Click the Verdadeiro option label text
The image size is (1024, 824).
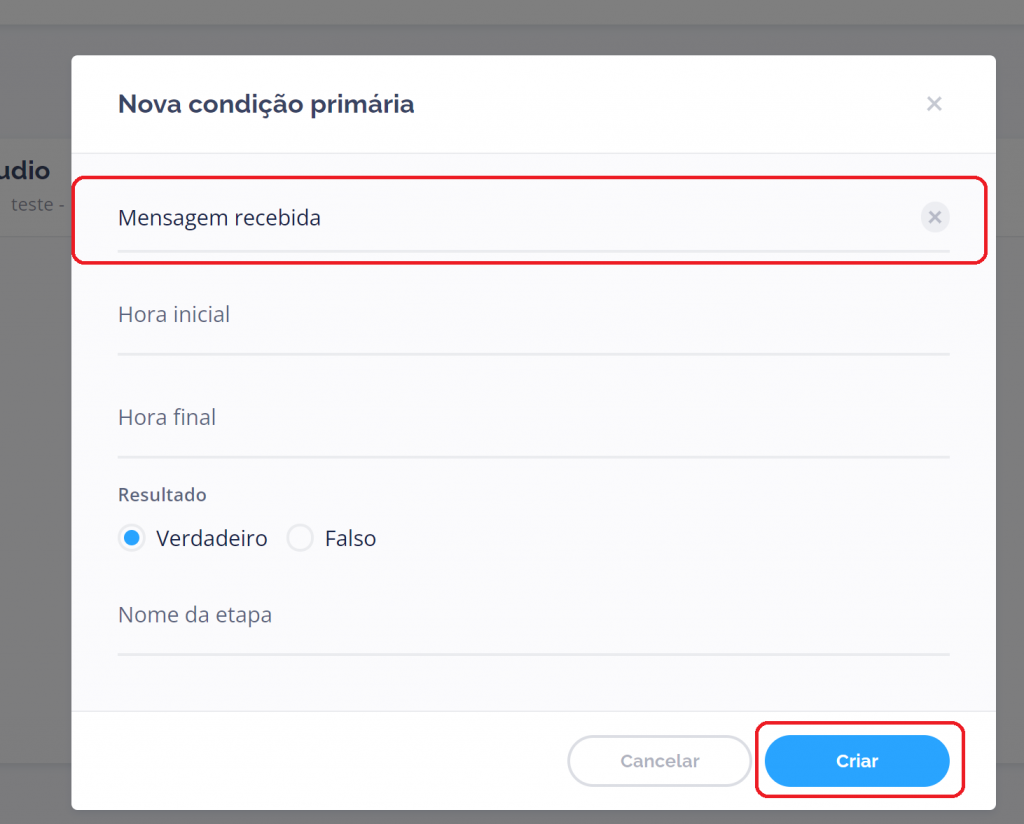(212, 538)
